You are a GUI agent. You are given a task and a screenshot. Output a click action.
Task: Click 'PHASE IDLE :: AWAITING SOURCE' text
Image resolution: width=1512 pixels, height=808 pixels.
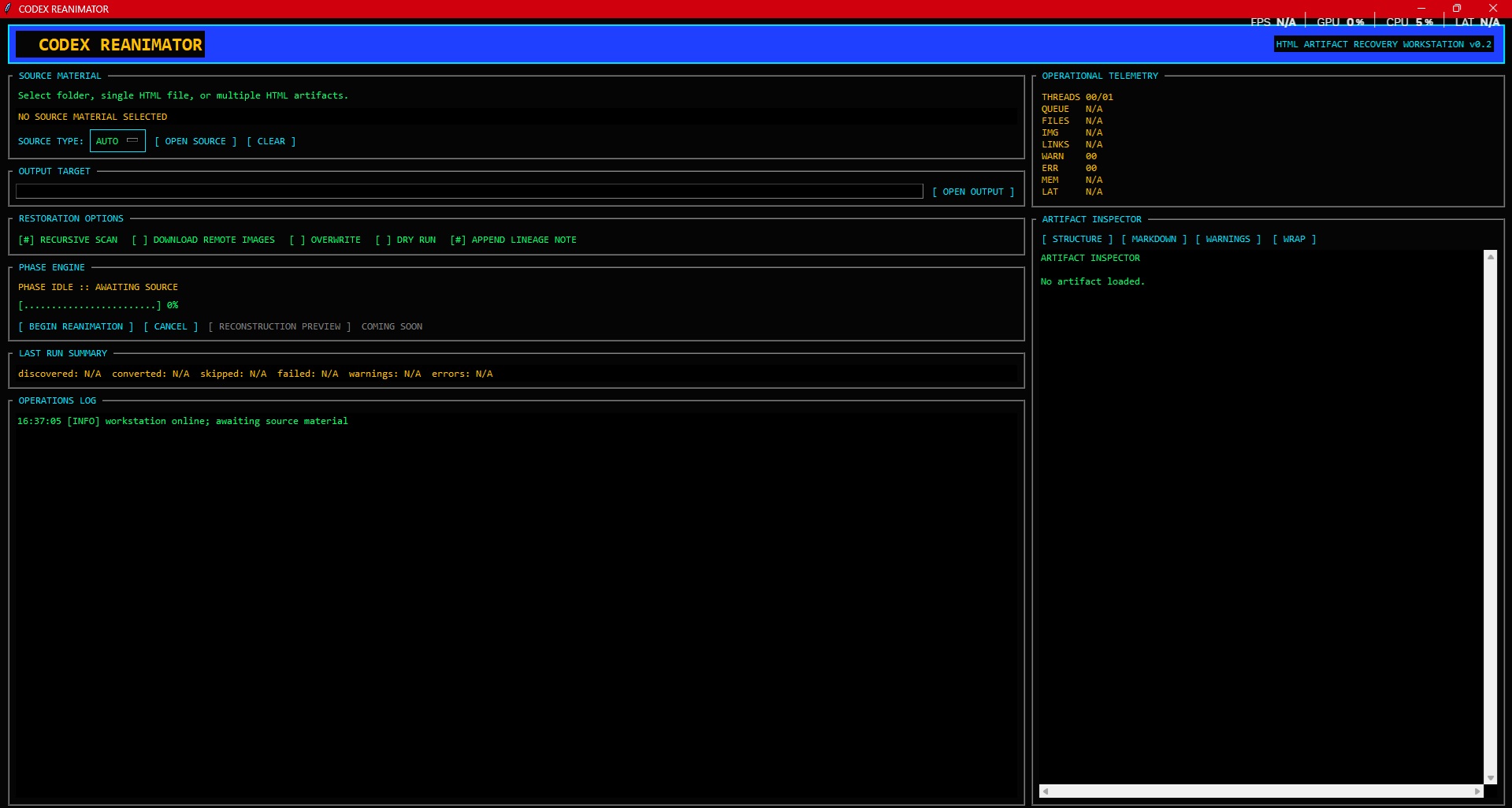tap(98, 287)
